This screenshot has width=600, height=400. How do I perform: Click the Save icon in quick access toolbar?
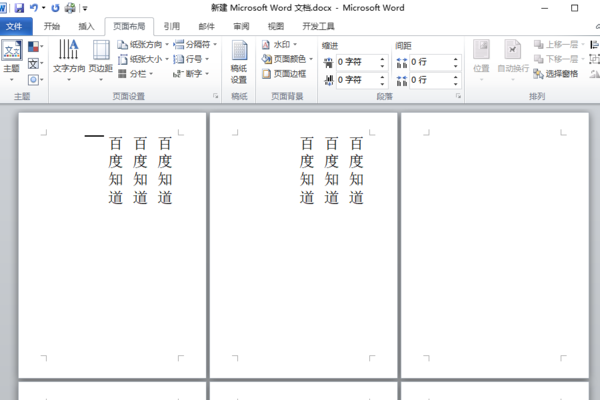point(19,8)
